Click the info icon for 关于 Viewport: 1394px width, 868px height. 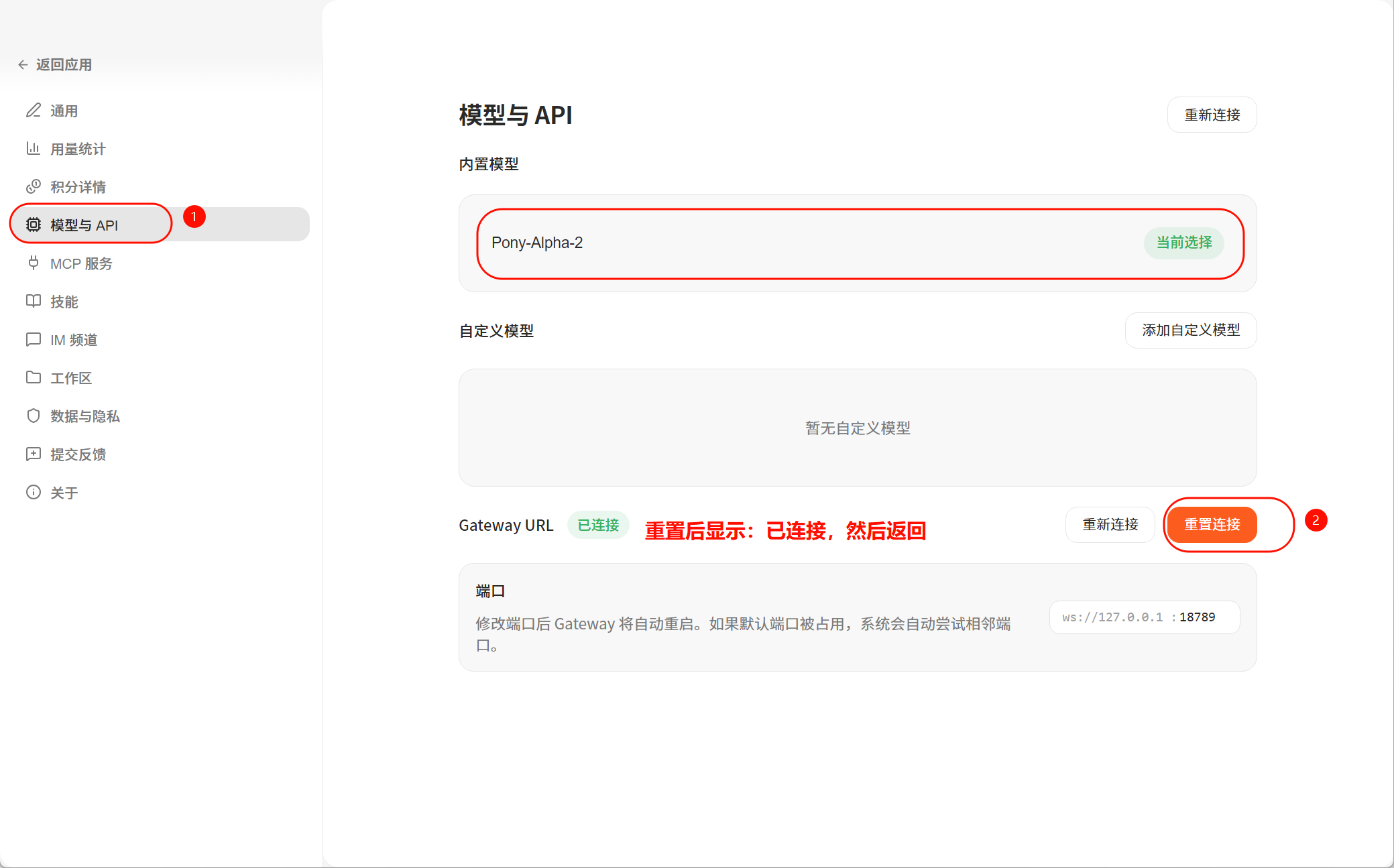pyautogui.click(x=34, y=492)
